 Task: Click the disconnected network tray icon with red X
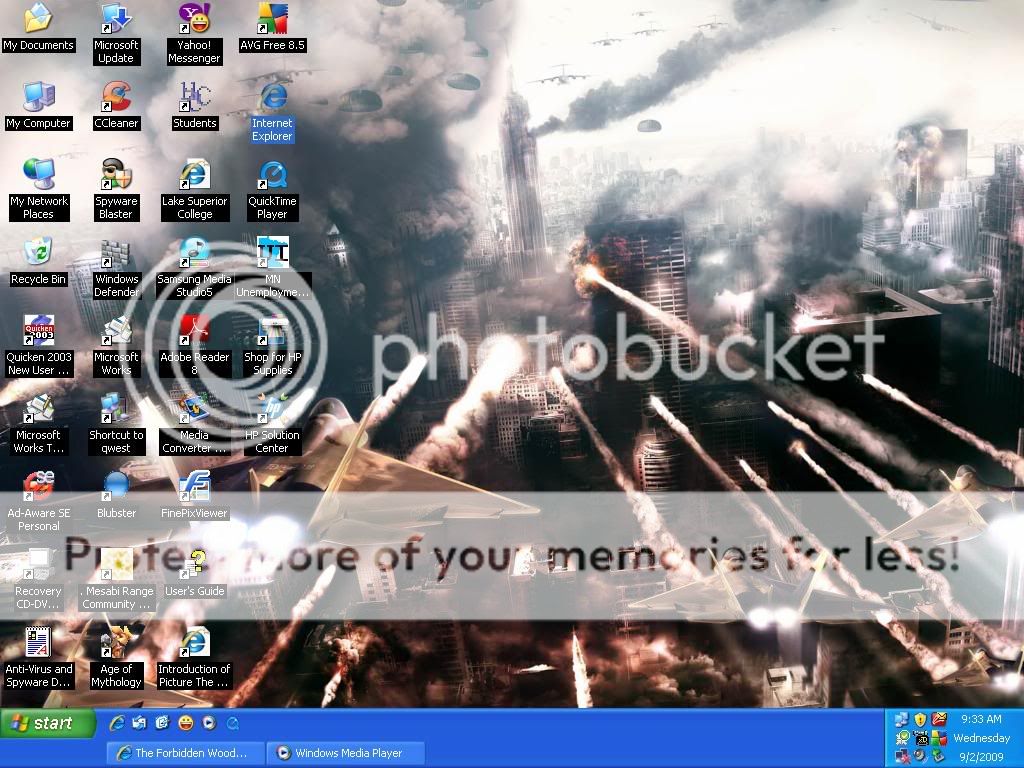(902, 756)
